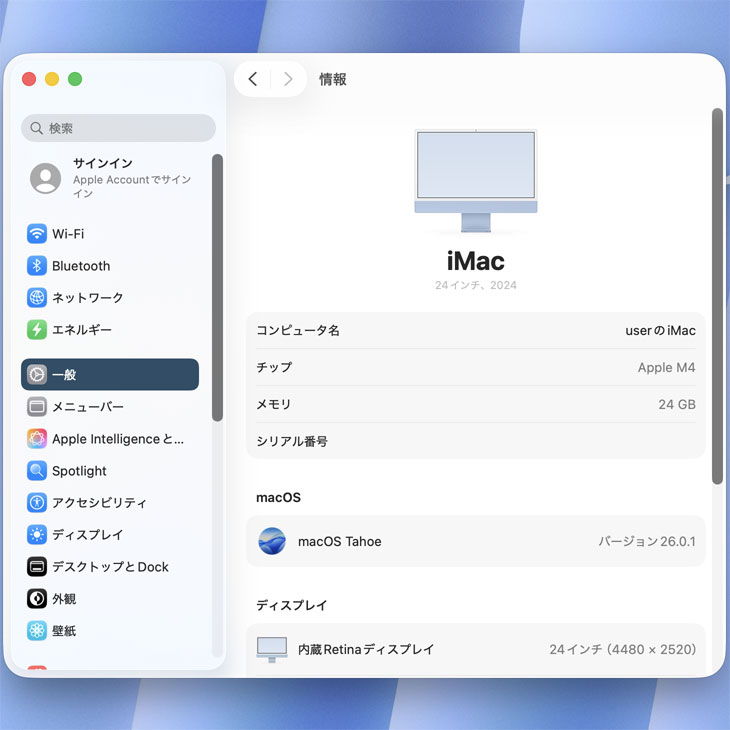Select メニューバー label in sidebar
Image resolution: width=730 pixels, height=730 pixels.
[88, 407]
